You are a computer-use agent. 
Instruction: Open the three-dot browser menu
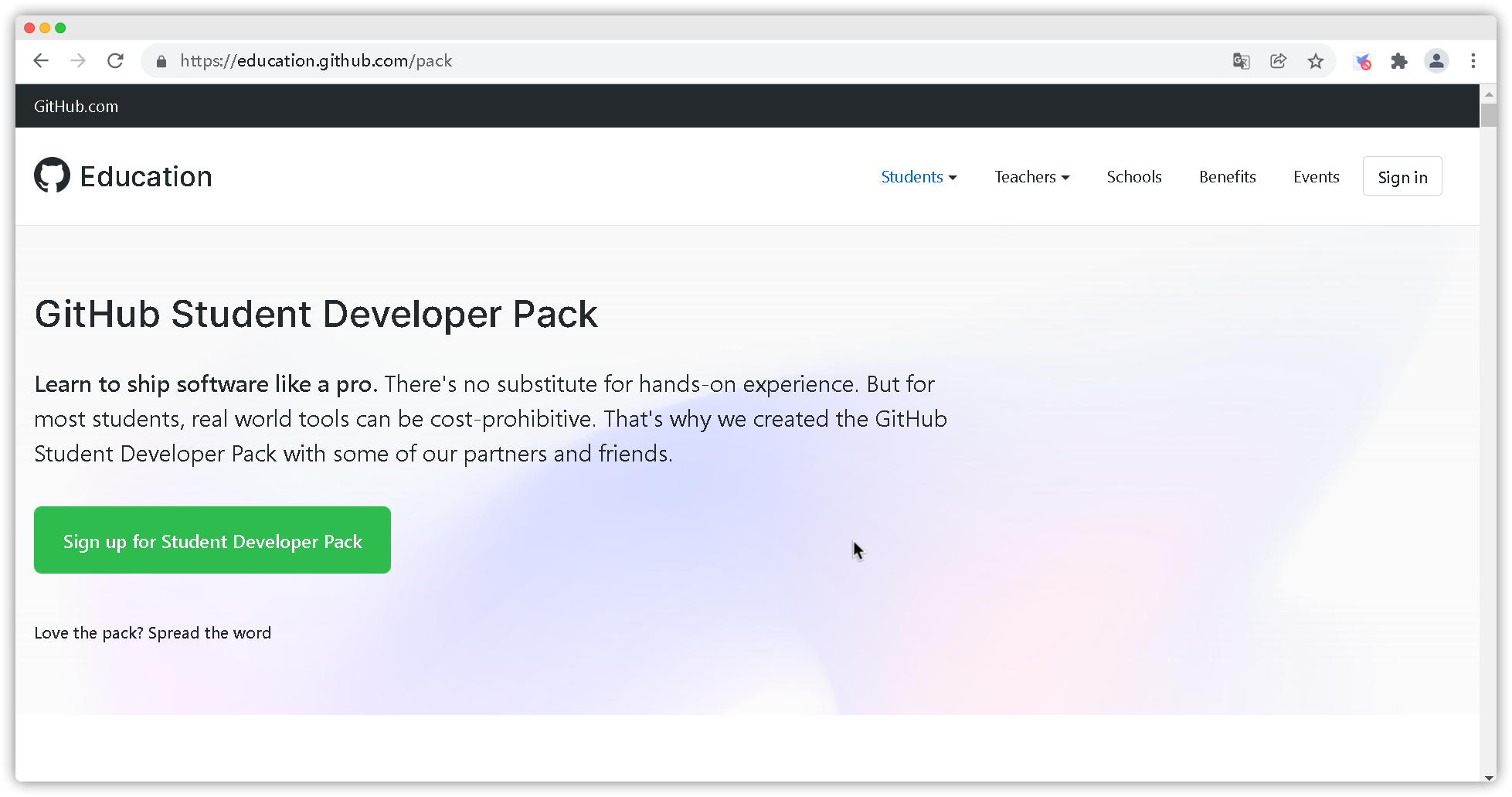point(1473,60)
